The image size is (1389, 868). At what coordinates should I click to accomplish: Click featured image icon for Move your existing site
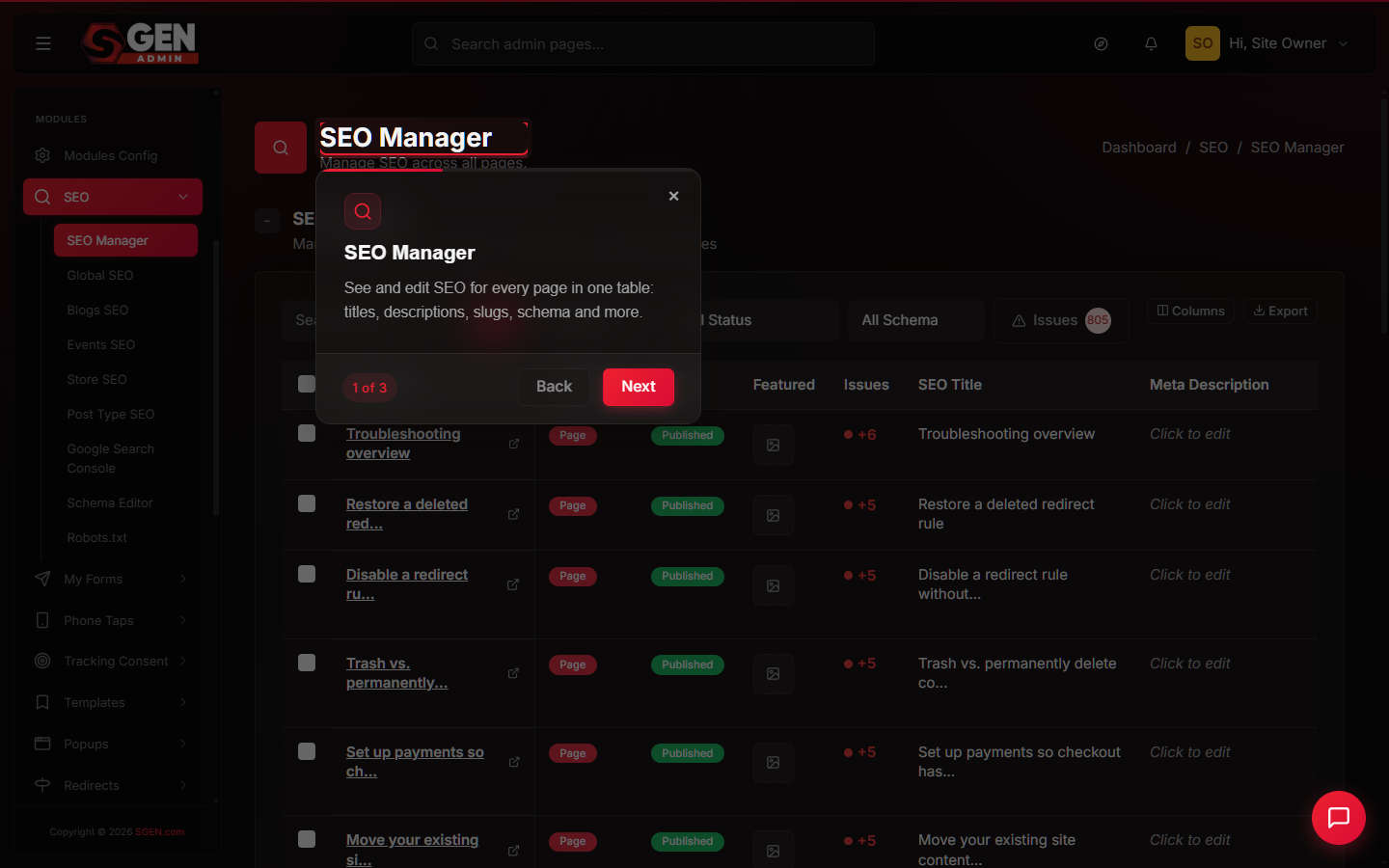coord(774,851)
